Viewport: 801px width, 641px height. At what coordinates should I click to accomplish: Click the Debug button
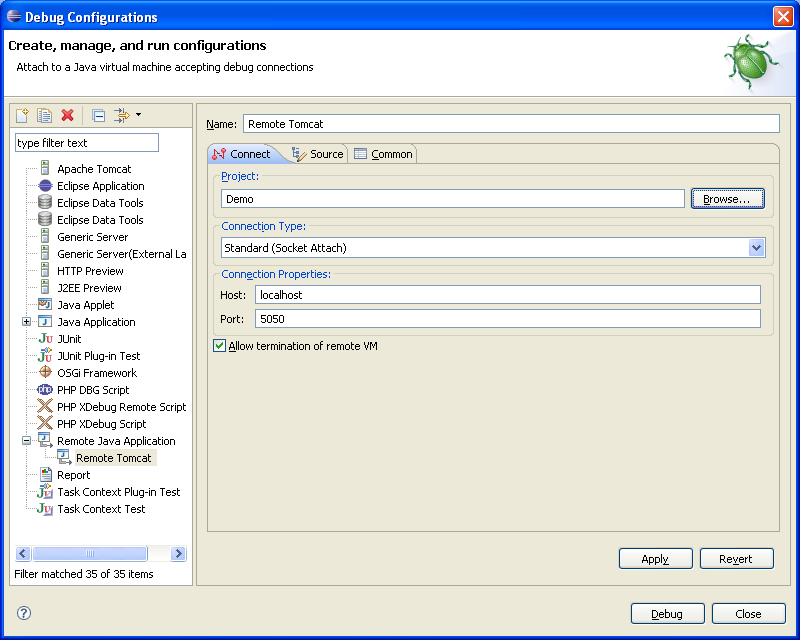[x=667, y=613]
